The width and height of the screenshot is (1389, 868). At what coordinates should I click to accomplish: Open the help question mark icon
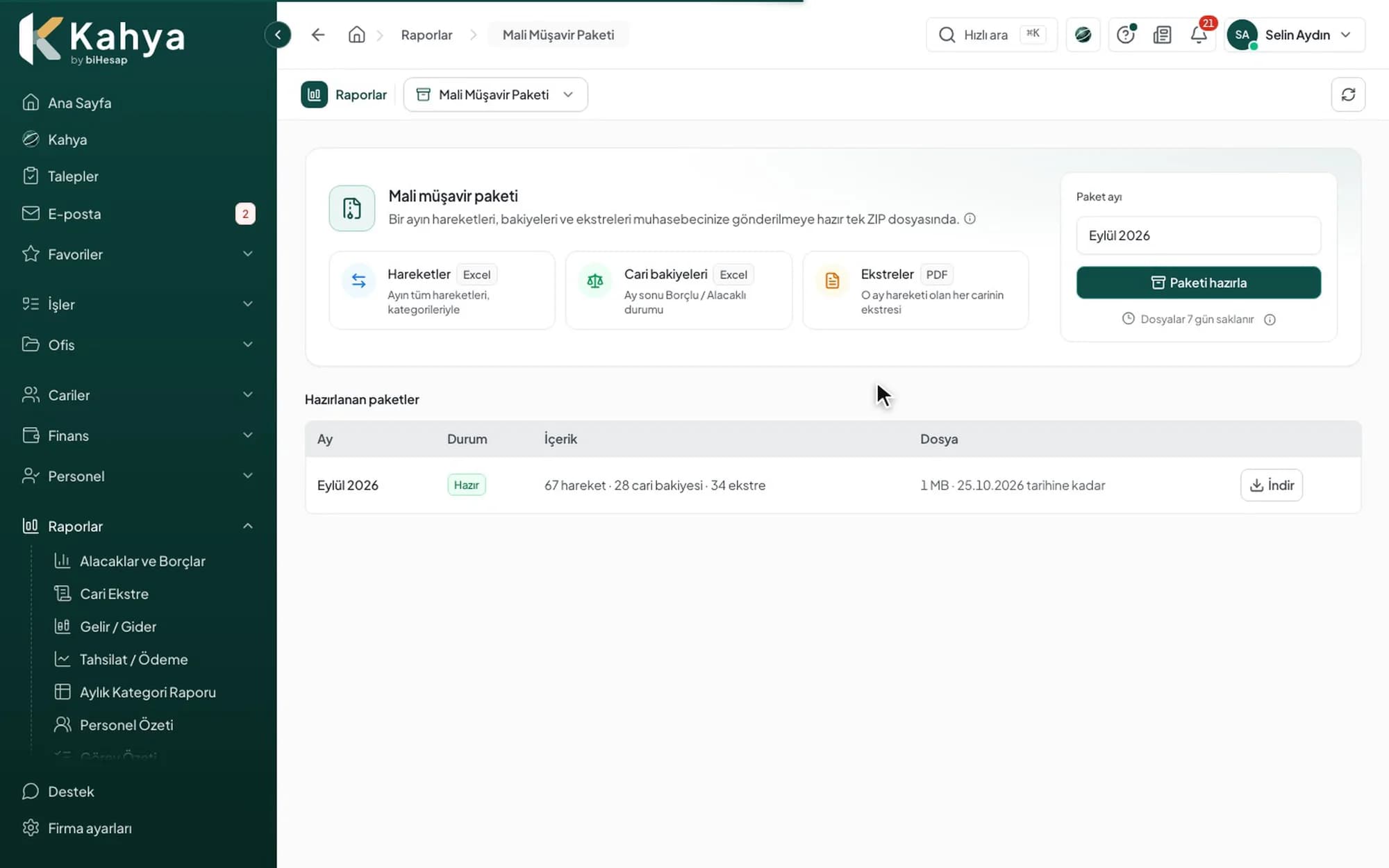[1126, 35]
